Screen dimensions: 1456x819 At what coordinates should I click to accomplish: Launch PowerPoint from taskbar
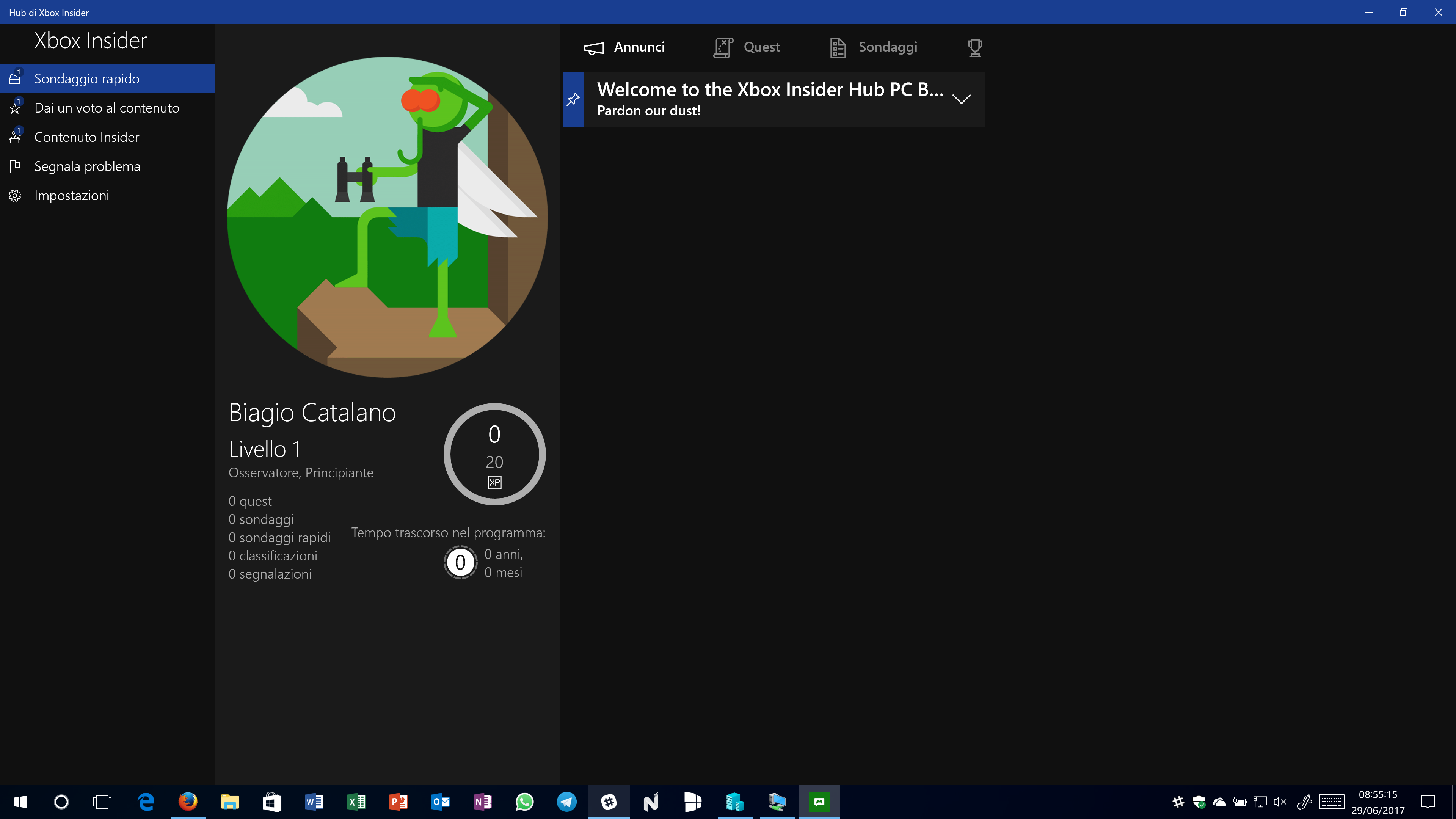[399, 802]
